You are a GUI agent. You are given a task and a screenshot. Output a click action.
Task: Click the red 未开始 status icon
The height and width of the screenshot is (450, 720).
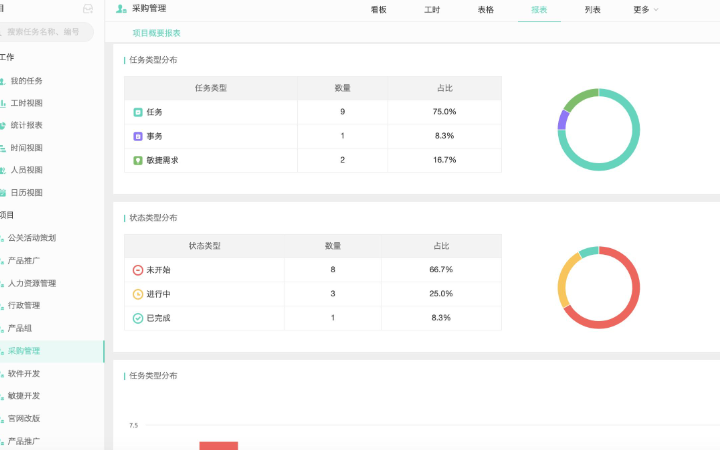pos(138,270)
